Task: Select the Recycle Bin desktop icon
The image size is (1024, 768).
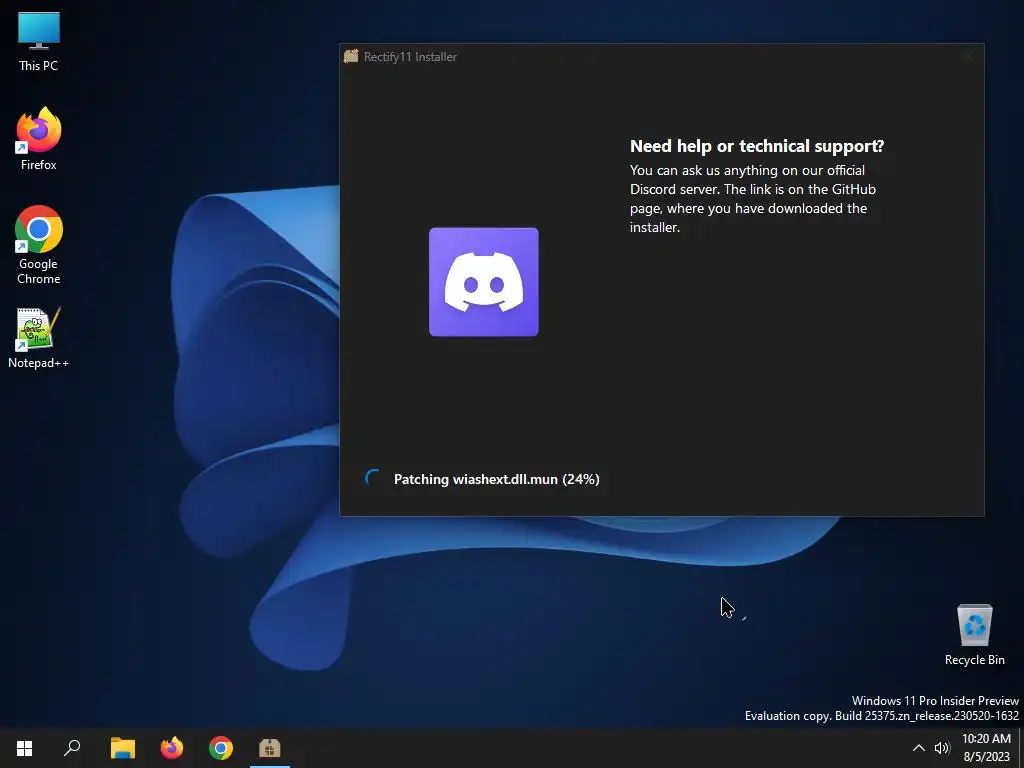Action: (974, 635)
